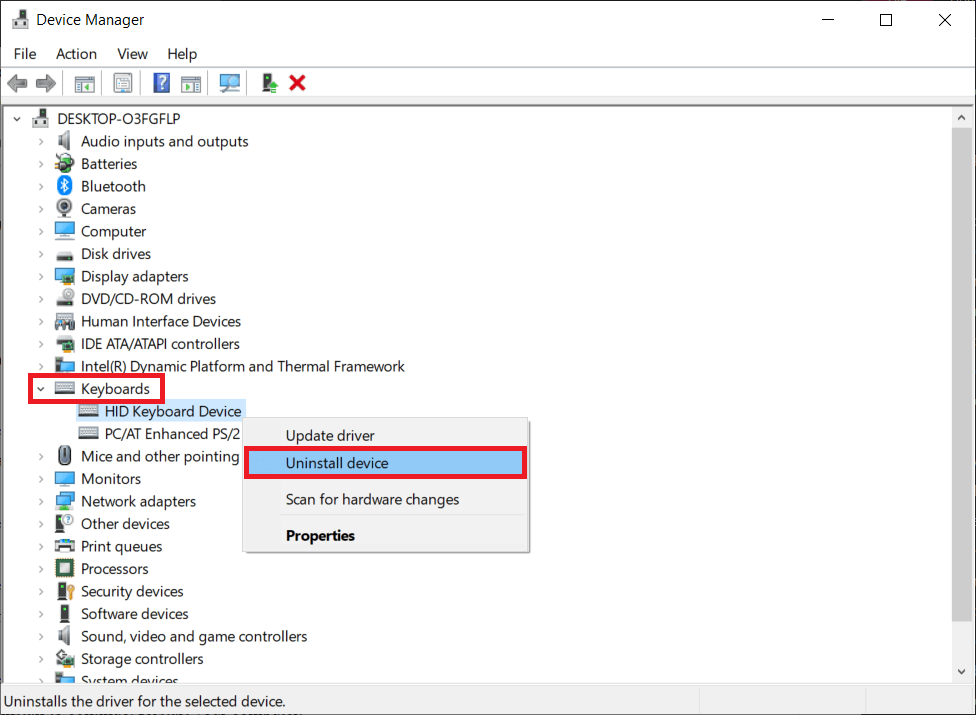Select the Bluetooth device category
The width and height of the screenshot is (976, 715).
(113, 186)
